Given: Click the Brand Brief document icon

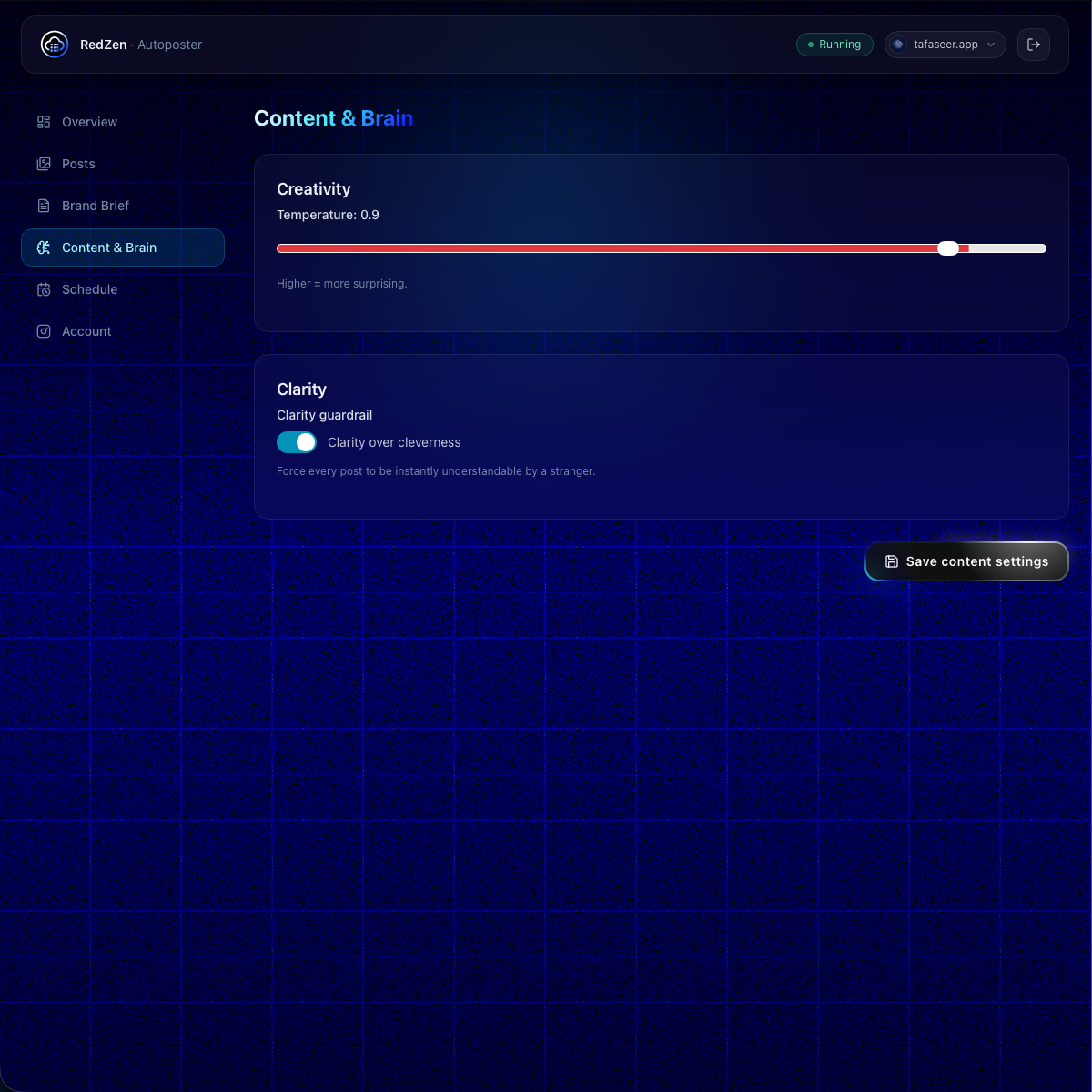Looking at the screenshot, I should [x=44, y=206].
